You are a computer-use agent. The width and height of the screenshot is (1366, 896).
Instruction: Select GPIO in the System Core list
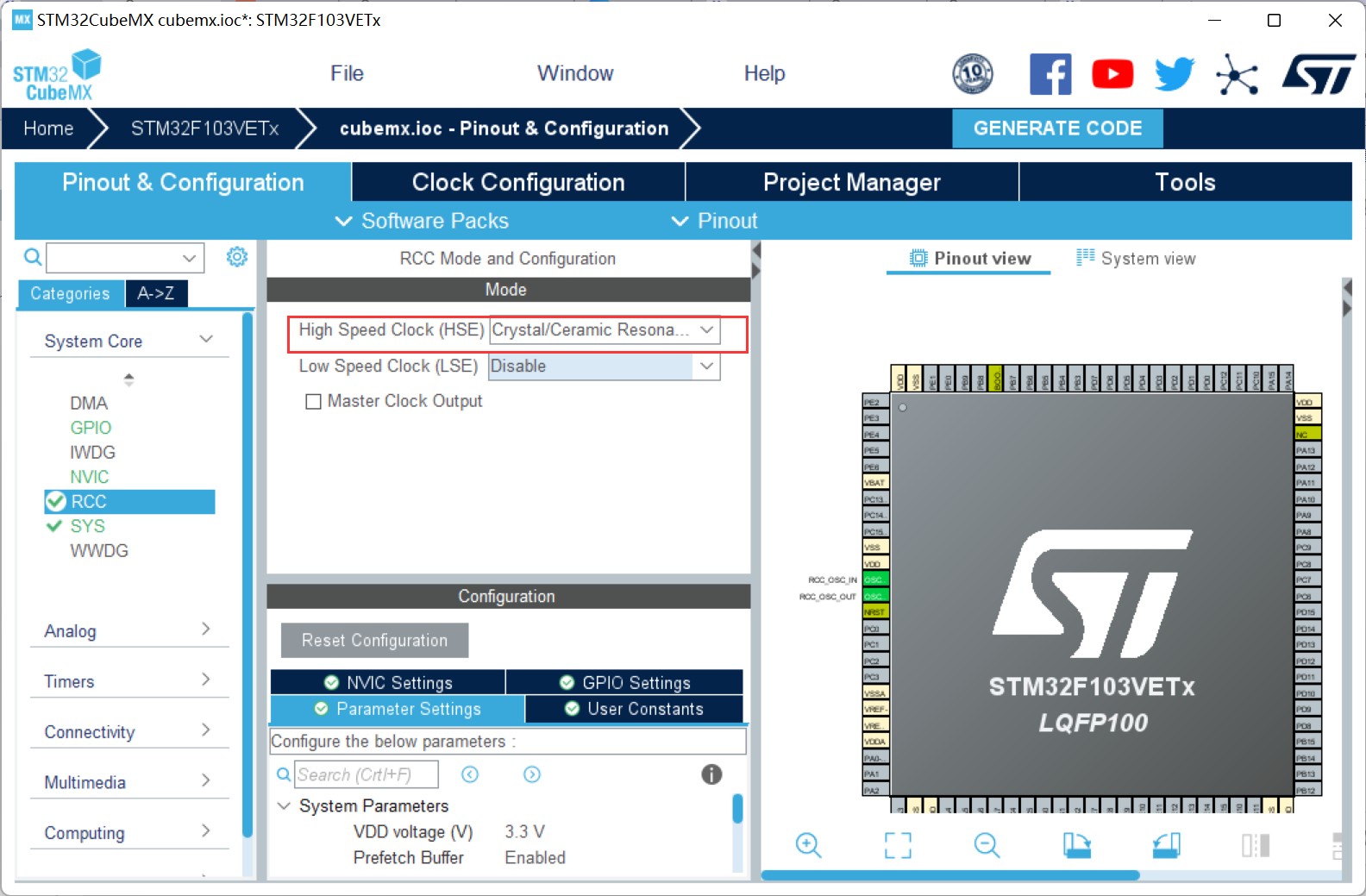click(x=91, y=428)
